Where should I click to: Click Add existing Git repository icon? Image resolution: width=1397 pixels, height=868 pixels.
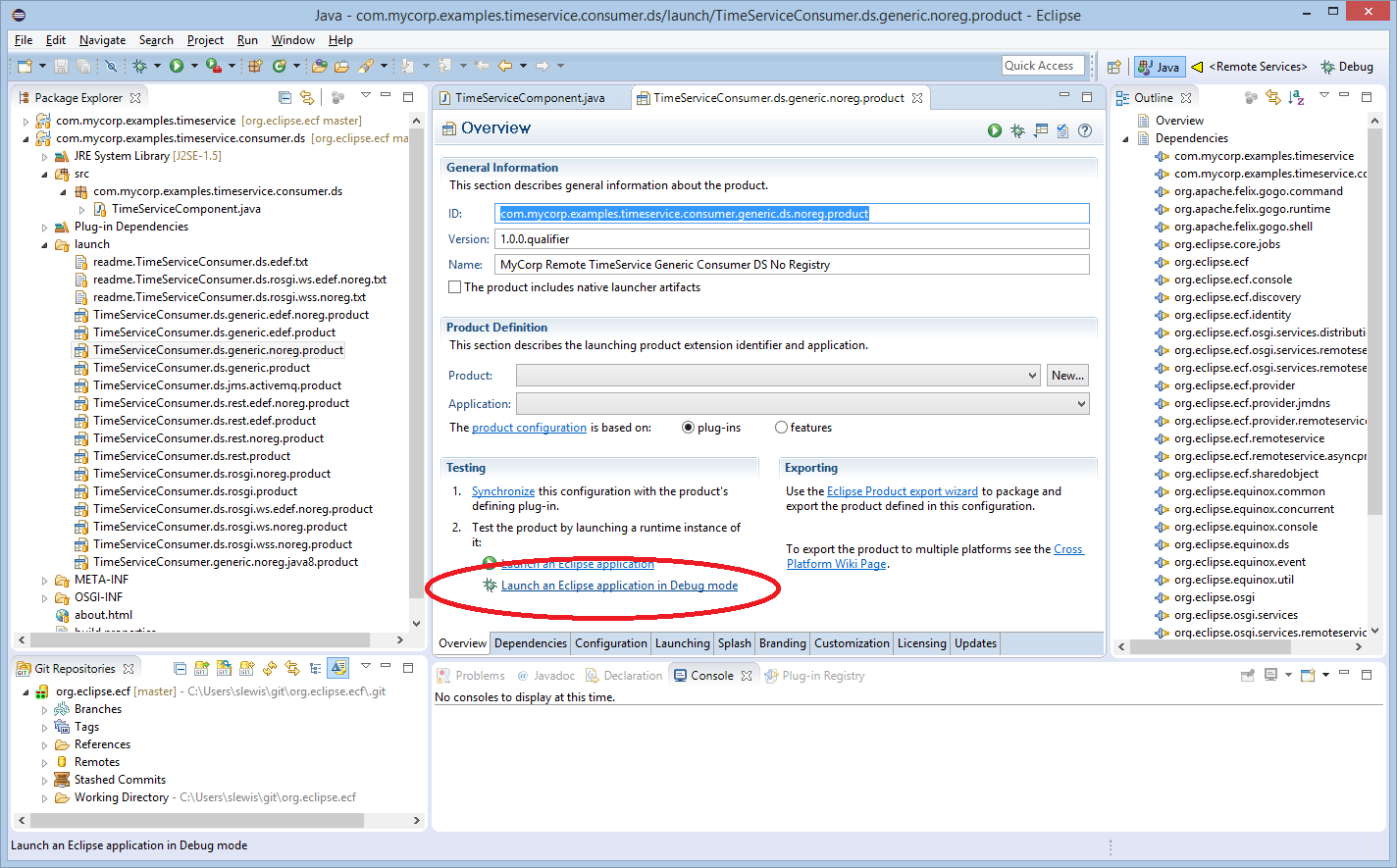tap(201, 668)
